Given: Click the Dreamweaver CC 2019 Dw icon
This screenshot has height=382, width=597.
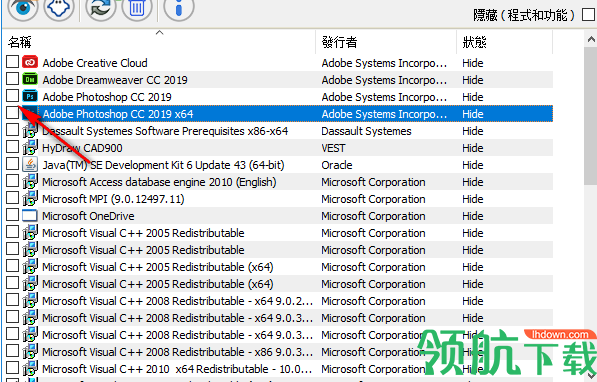Looking at the screenshot, I should [30, 79].
